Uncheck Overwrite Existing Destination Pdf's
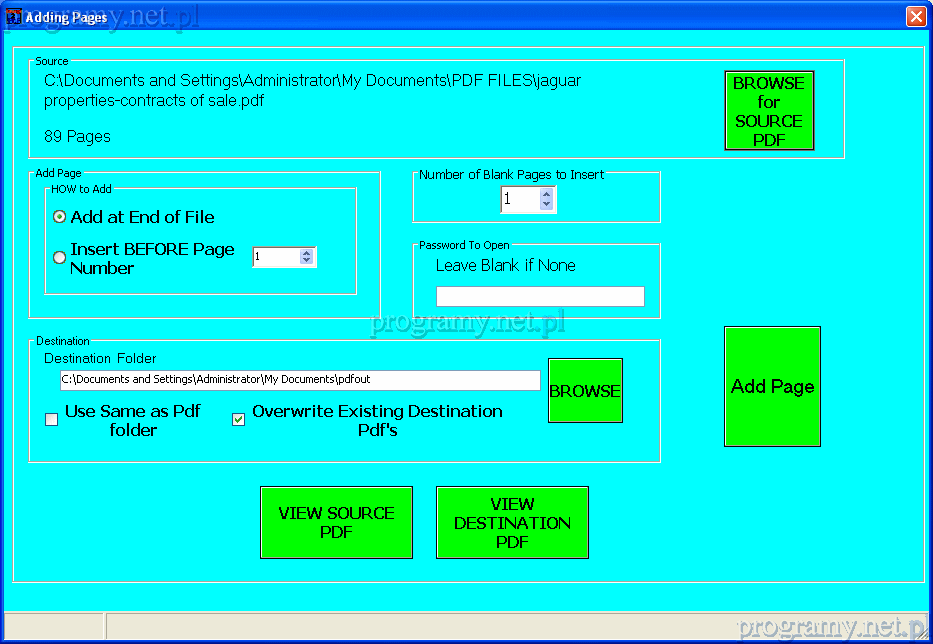 tap(238, 420)
